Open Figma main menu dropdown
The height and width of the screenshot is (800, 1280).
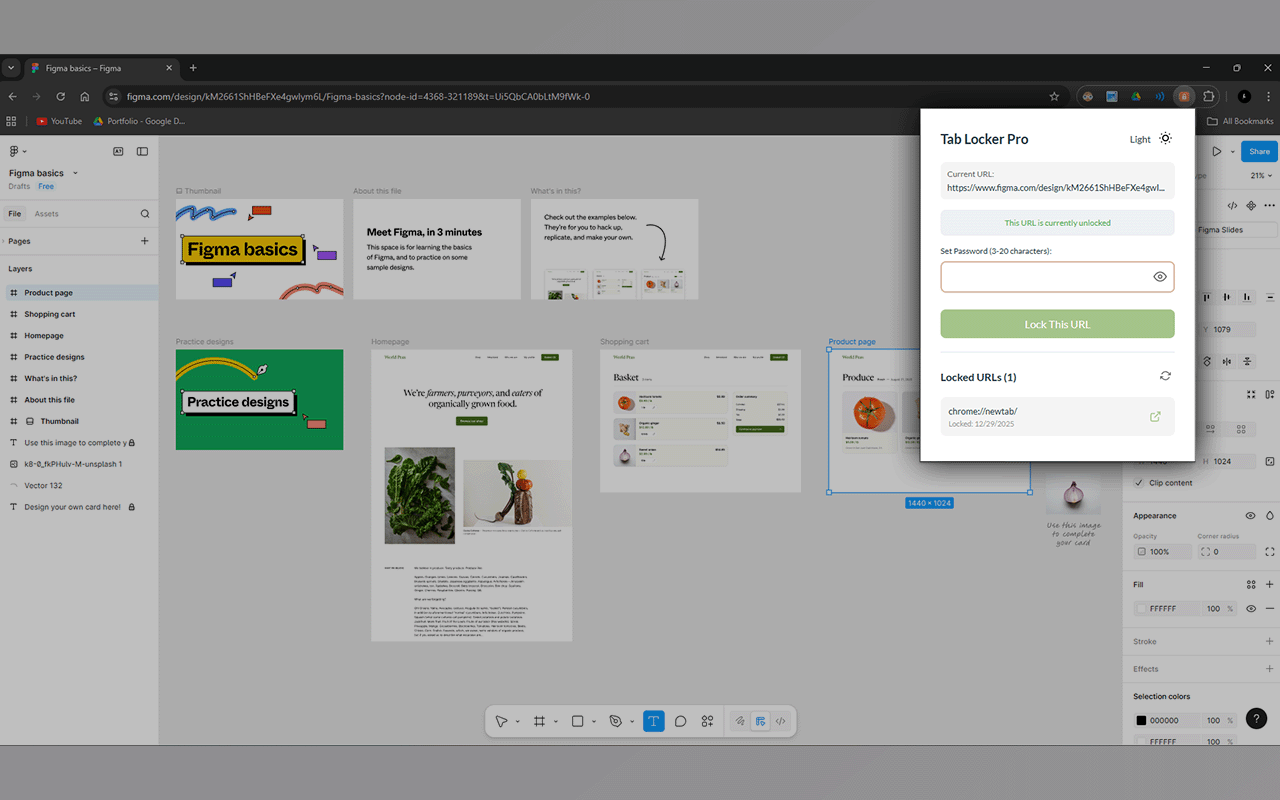(17, 152)
